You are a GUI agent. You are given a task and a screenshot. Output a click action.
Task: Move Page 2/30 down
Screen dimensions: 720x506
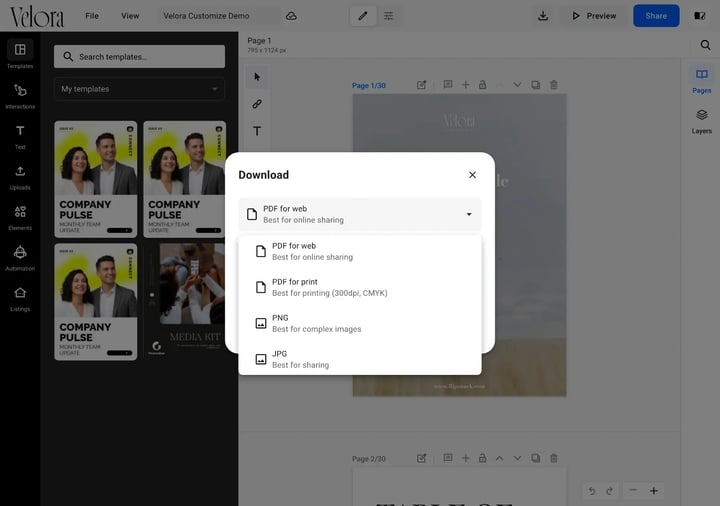pos(517,458)
